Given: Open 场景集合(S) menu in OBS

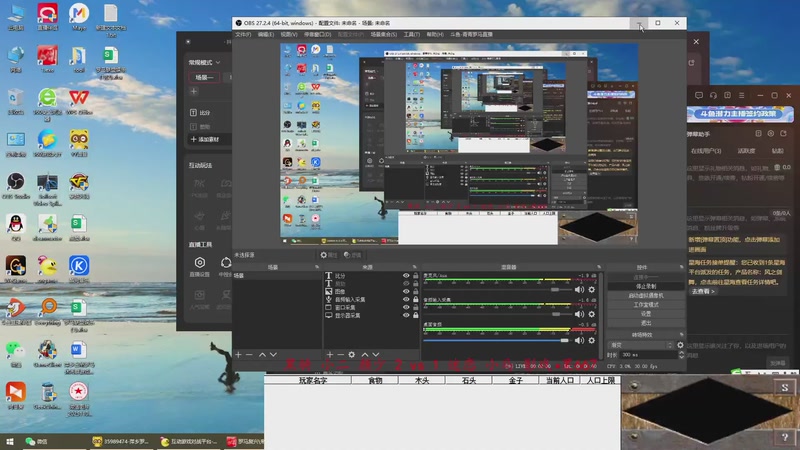Looking at the screenshot, I should click(384, 34).
